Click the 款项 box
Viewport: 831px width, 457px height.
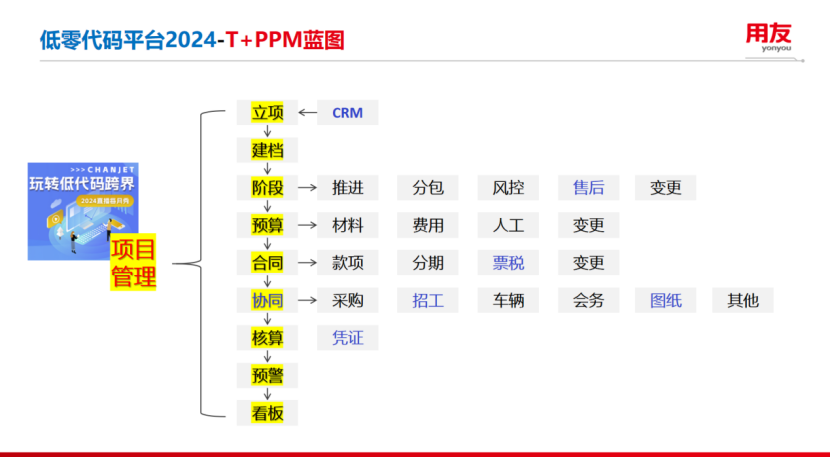point(348,262)
